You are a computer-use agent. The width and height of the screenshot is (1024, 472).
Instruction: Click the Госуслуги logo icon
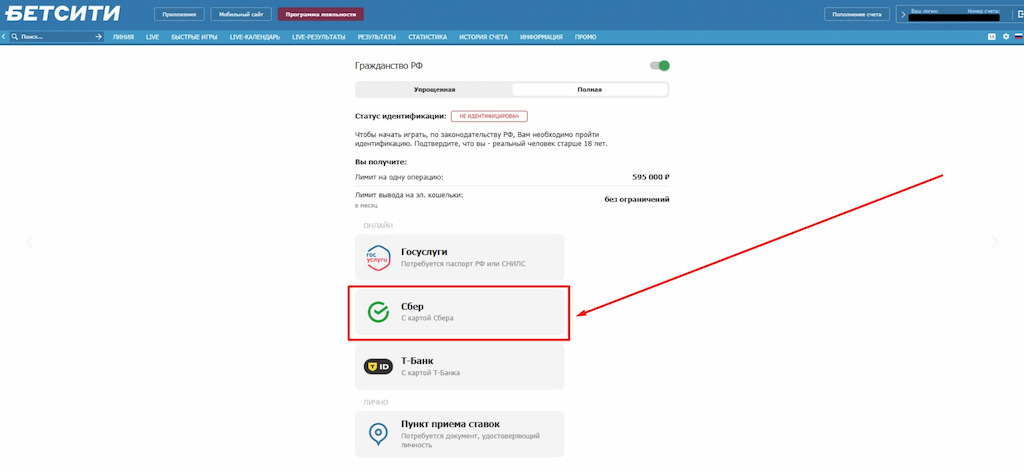tap(377, 257)
